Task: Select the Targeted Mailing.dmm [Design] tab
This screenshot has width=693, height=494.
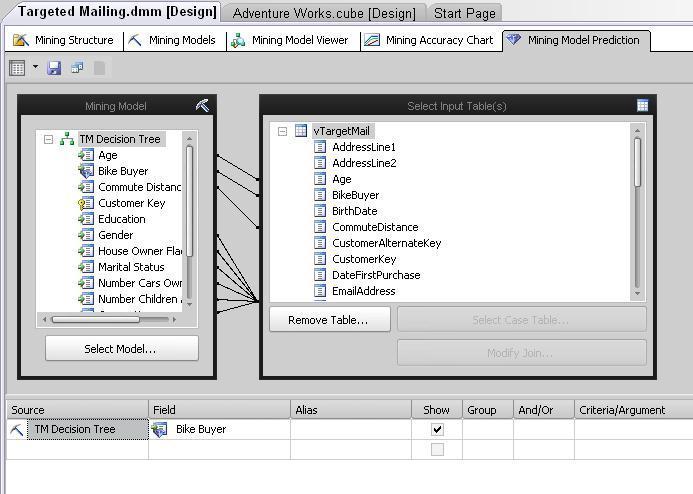Action: 117,11
